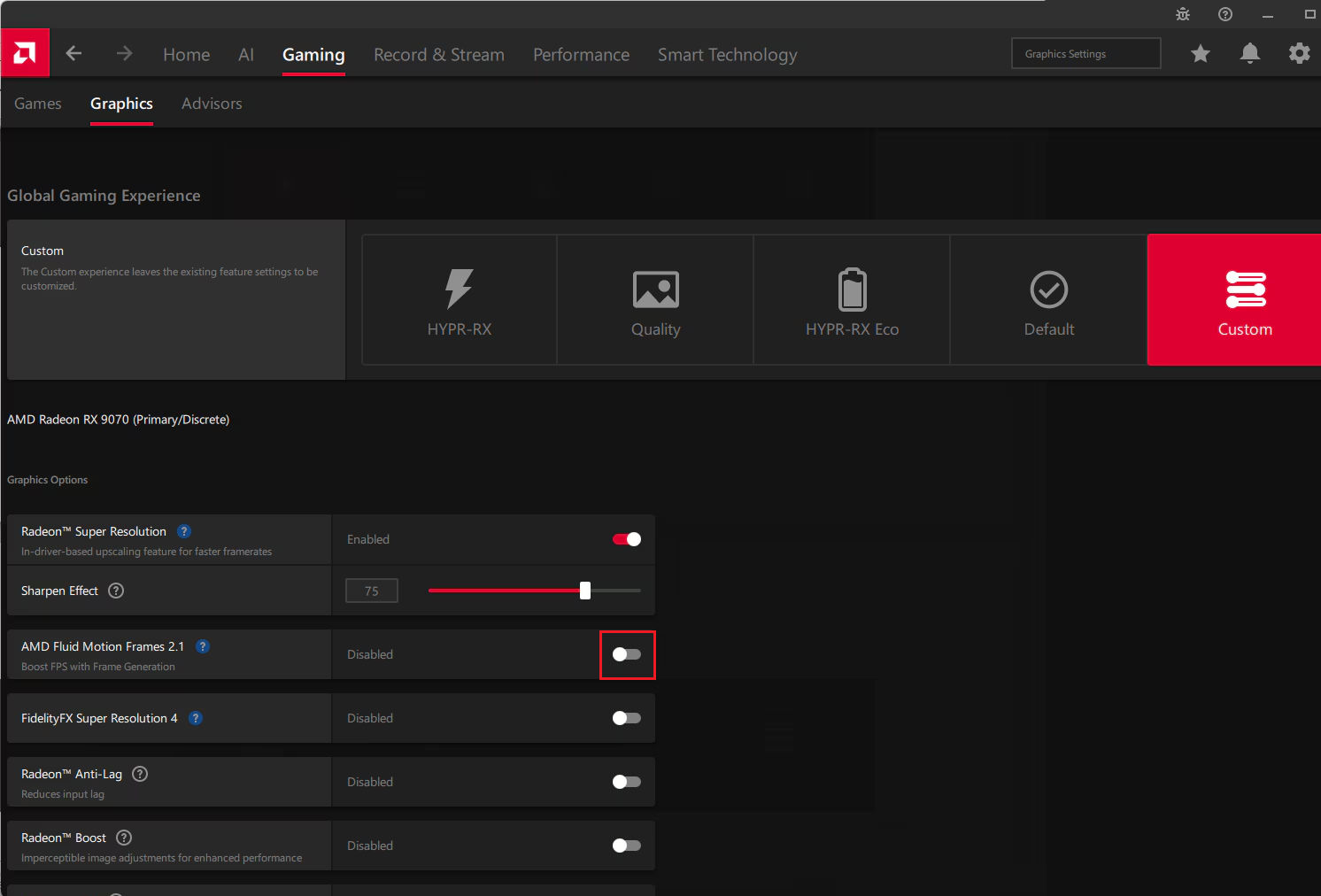Select the HYPR-RX Eco profile
This screenshot has width=1321, height=896.
[x=853, y=299]
